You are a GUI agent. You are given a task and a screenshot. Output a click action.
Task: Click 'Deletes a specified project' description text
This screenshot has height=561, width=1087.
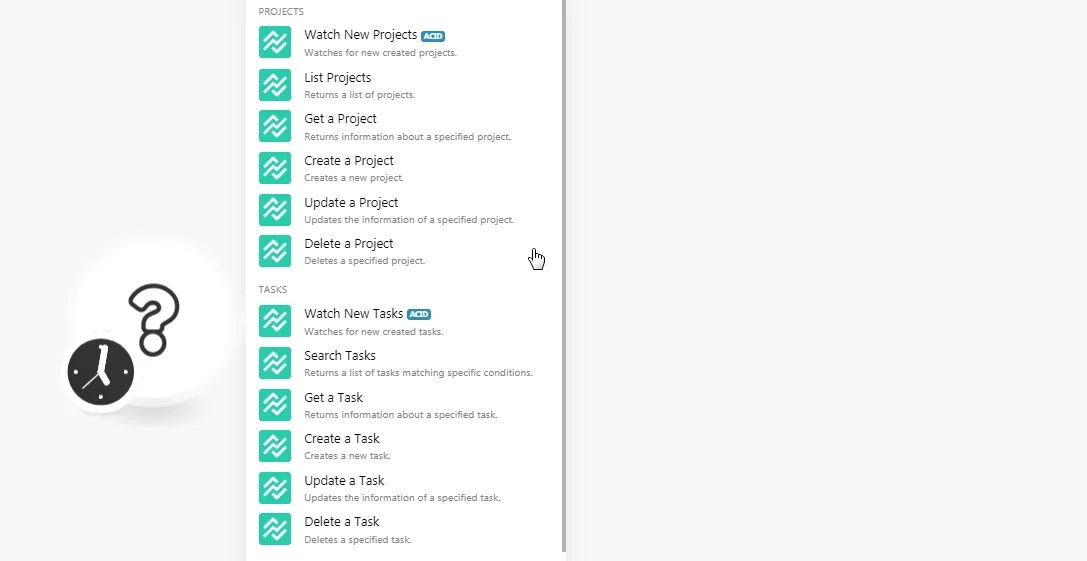tap(365, 261)
